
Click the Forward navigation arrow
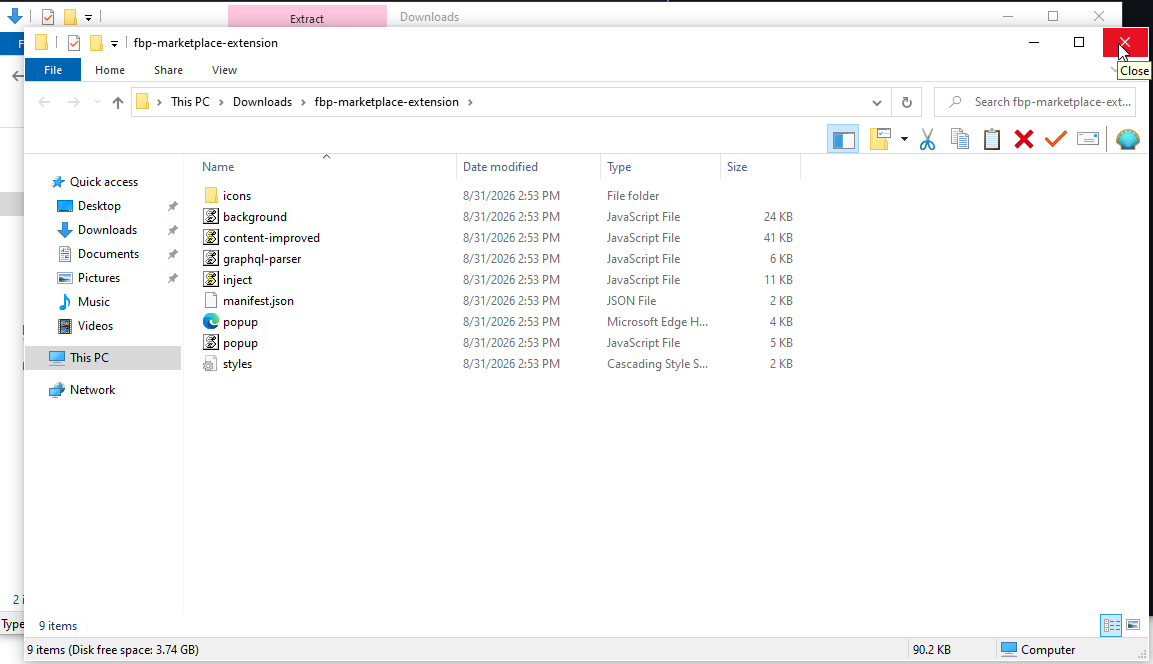tap(74, 102)
